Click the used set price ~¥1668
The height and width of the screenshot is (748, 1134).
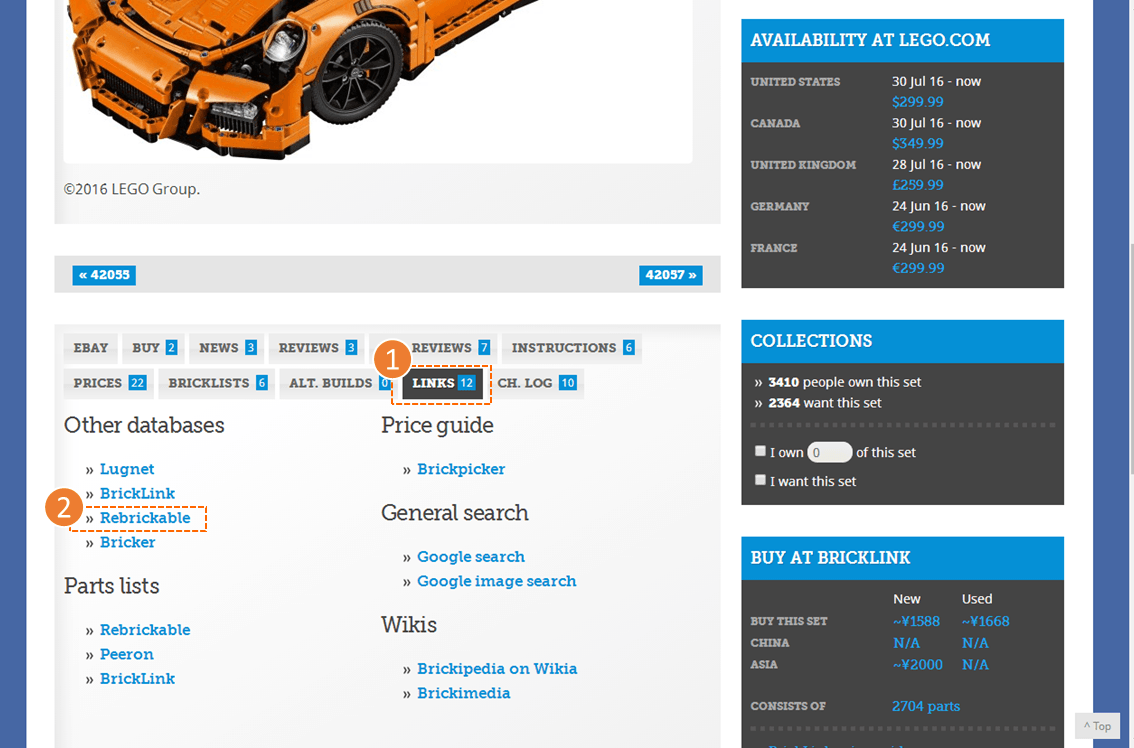pos(985,621)
